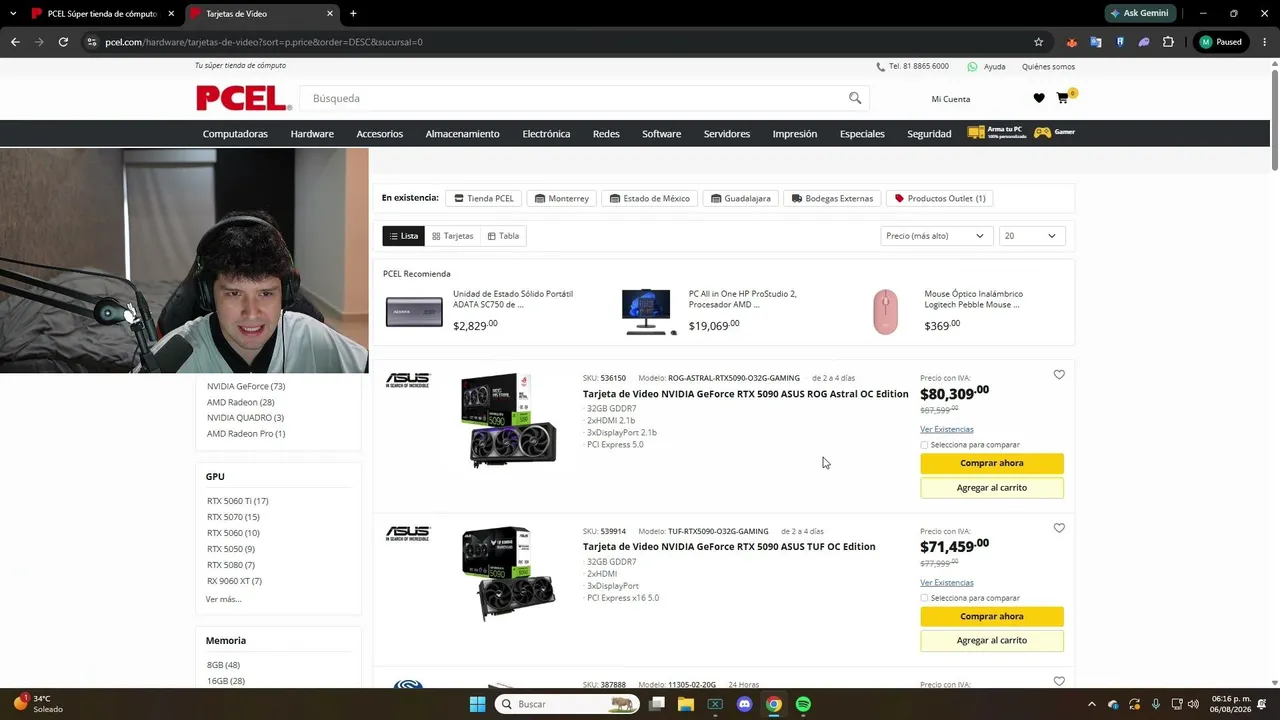This screenshot has height=720, width=1280.
Task: Open the Accesorios menu
Action: point(380,134)
